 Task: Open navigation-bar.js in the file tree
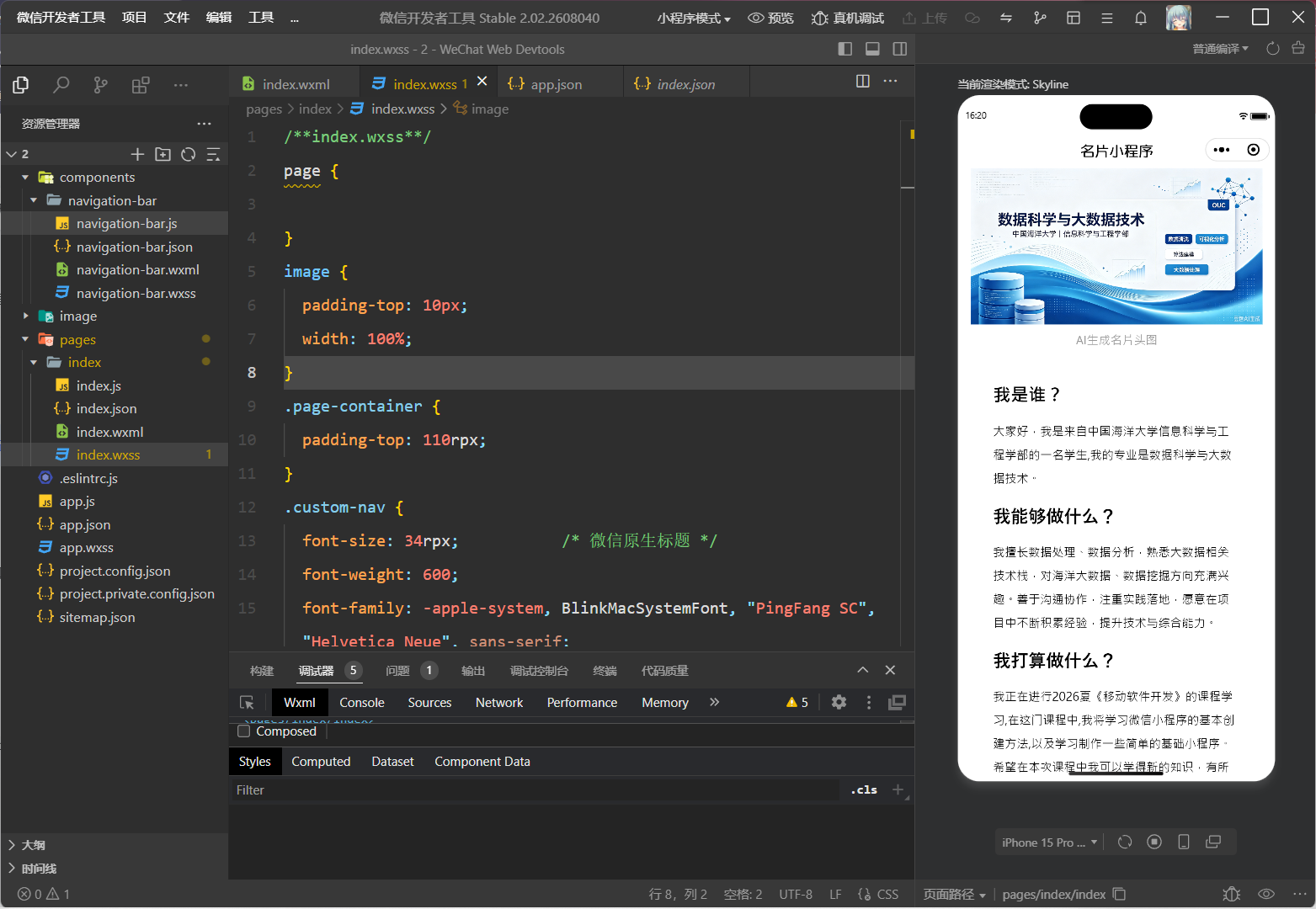[126, 224]
